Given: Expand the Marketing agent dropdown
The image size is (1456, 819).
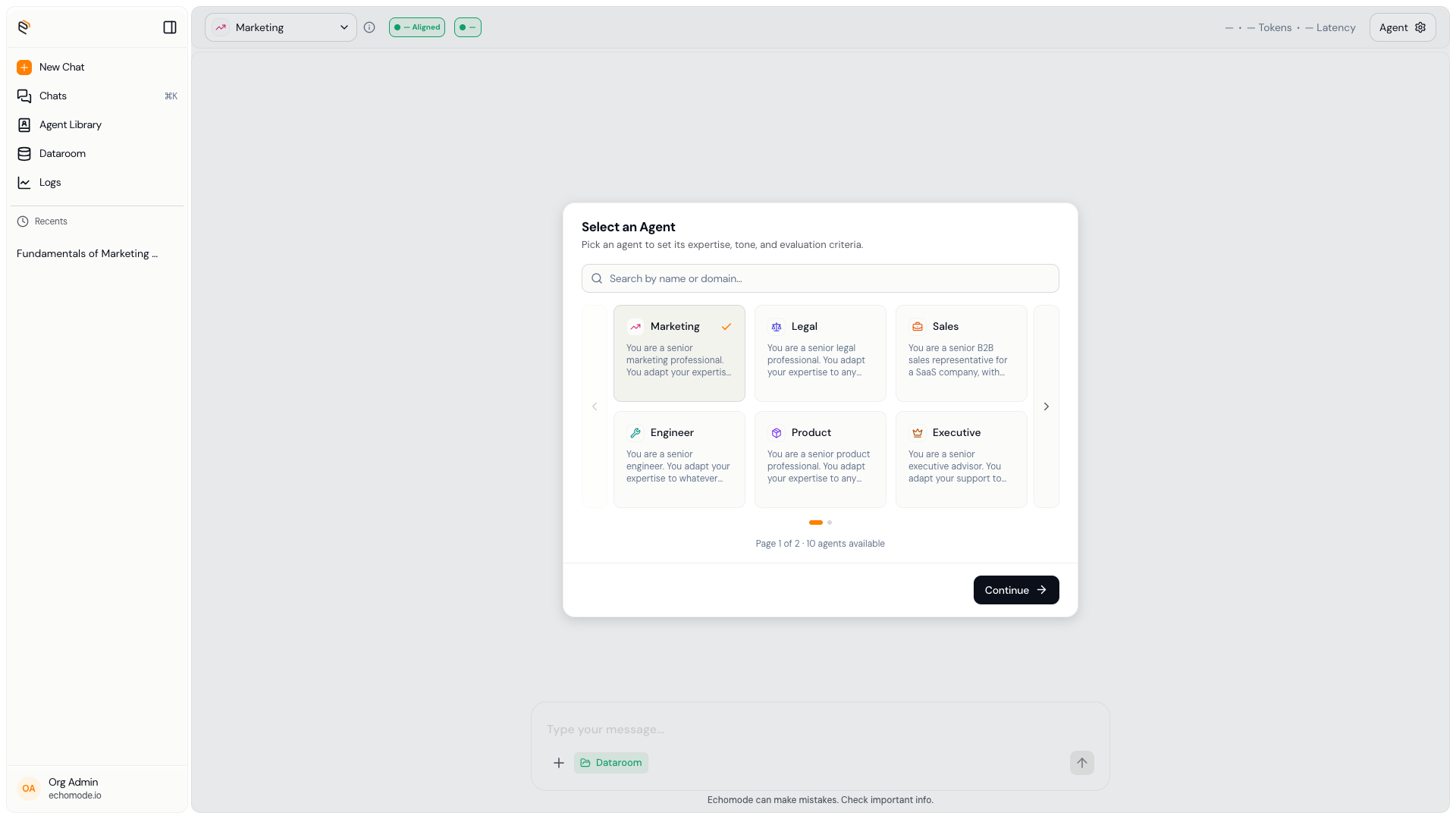Looking at the screenshot, I should pyautogui.click(x=281, y=27).
